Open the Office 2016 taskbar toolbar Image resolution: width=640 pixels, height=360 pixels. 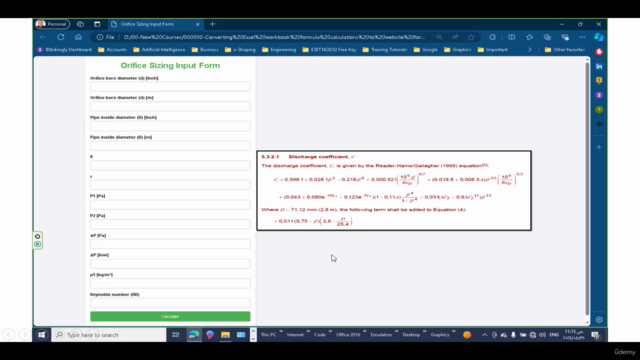(x=348, y=335)
